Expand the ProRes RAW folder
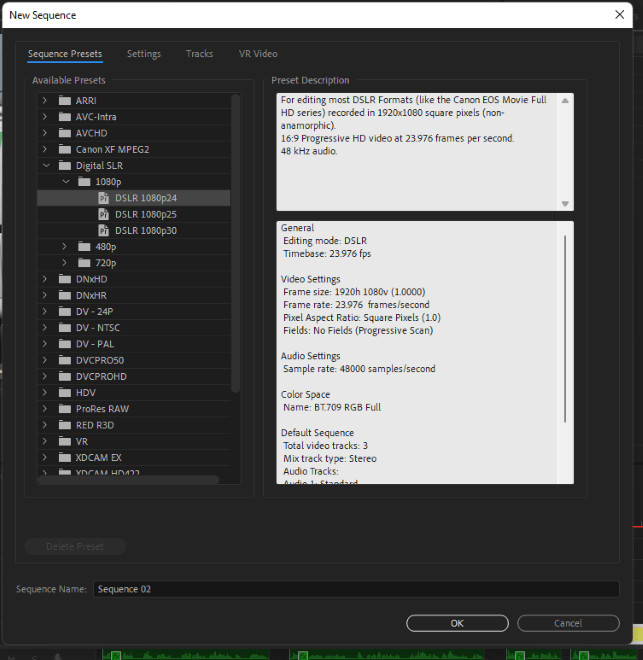 click(x=45, y=409)
